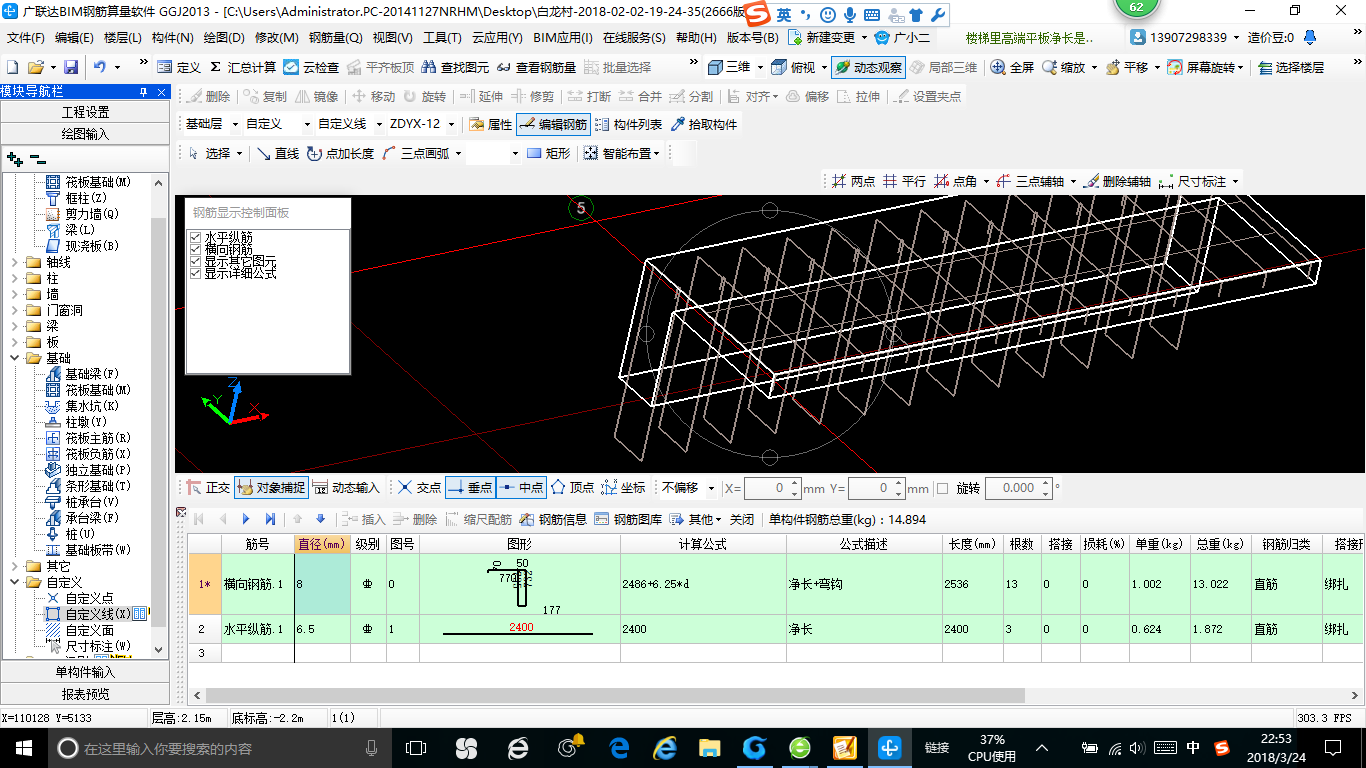Open 云检查 cloud check tool
Viewport: 1366px width, 768px height.
tap(311, 67)
